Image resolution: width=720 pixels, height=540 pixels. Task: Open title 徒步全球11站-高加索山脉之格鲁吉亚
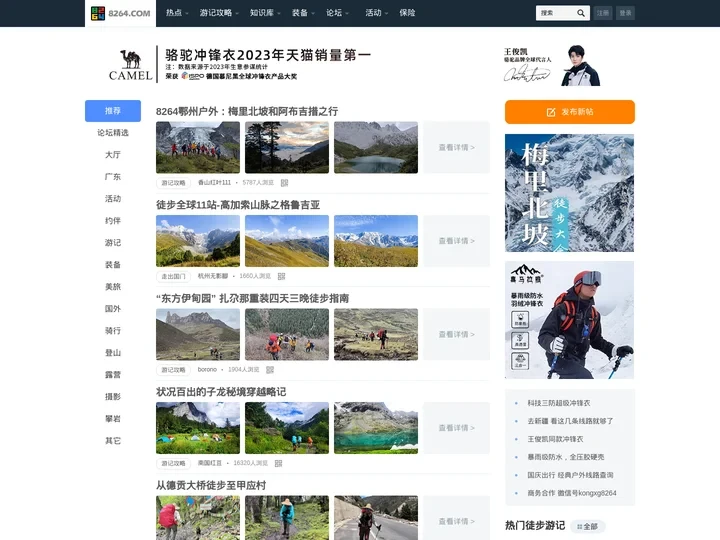[x=238, y=205]
